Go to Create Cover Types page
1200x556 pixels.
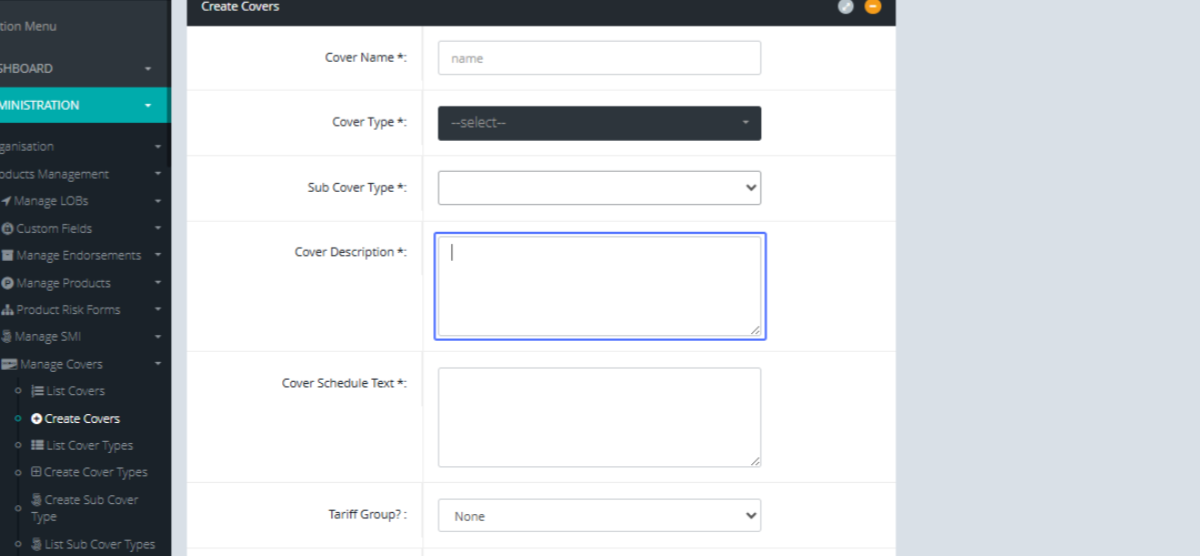(x=94, y=472)
